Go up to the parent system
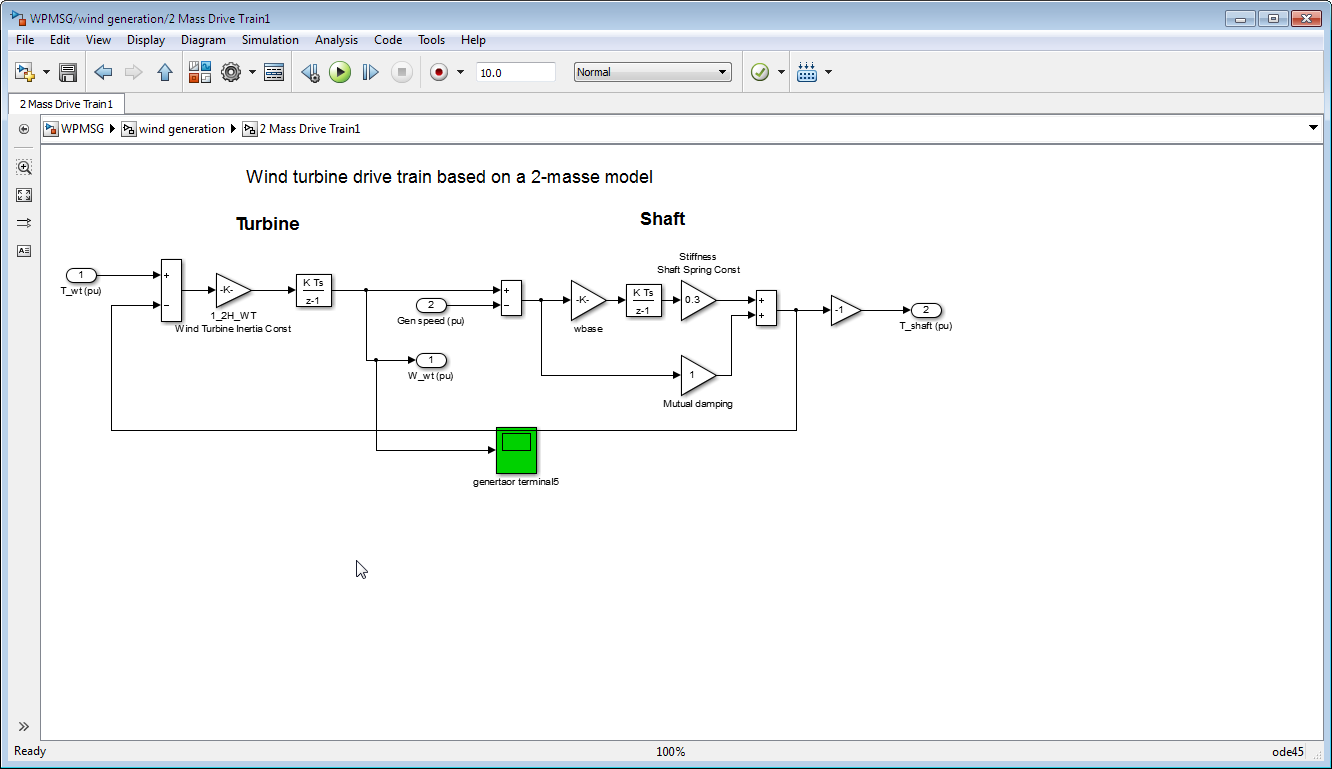The width and height of the screenshot is (1332, 769). tap(165, 72)
